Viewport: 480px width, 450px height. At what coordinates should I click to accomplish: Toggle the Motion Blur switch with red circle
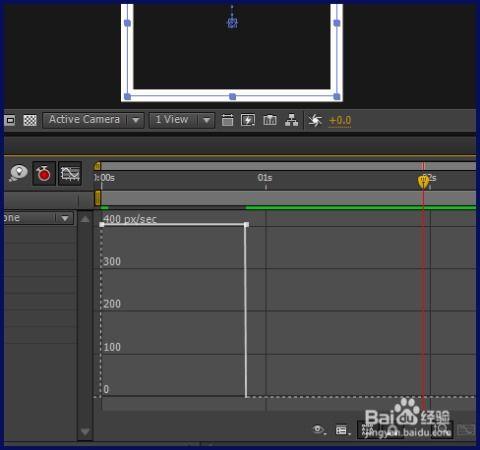coord(44,173)
